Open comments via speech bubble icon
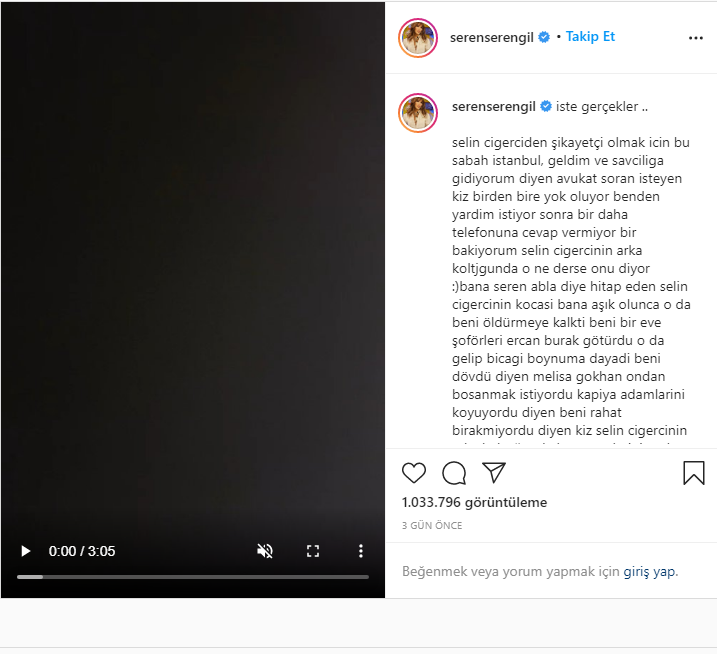This screenshot has width=717, height=654. [x=454, y=473]
